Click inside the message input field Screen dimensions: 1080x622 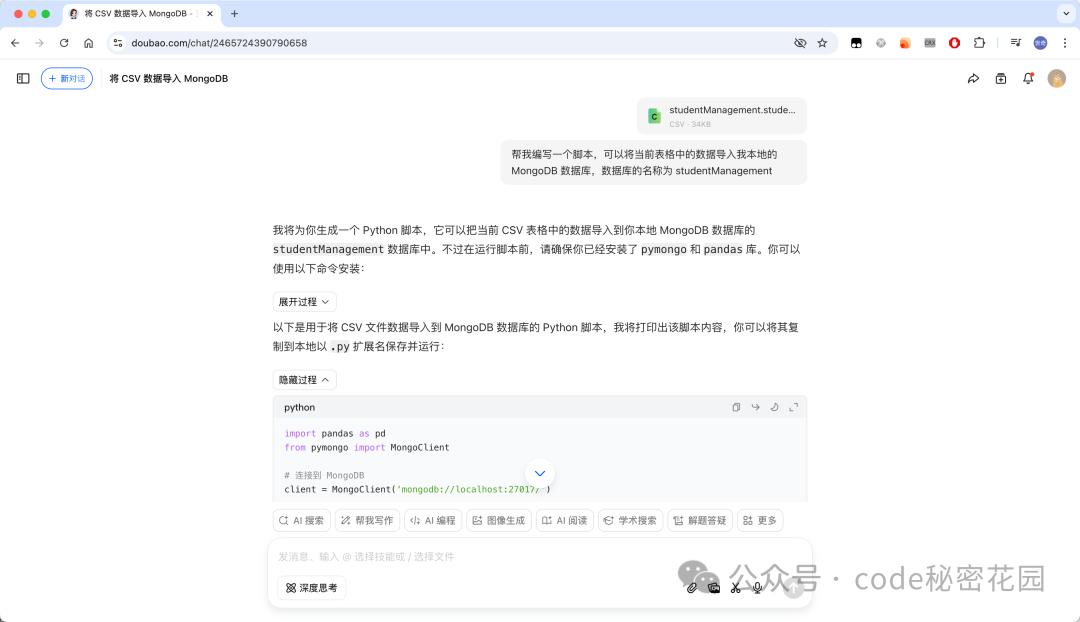click(x=450, y=556)
